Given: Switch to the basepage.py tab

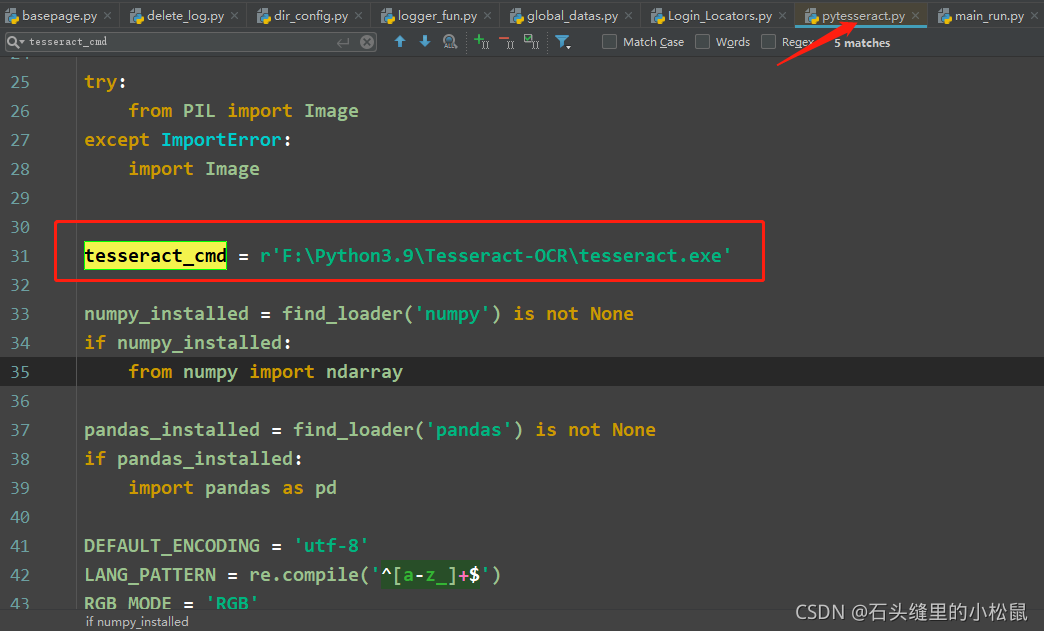Looking at the screenshot, I should pos(52,15).
